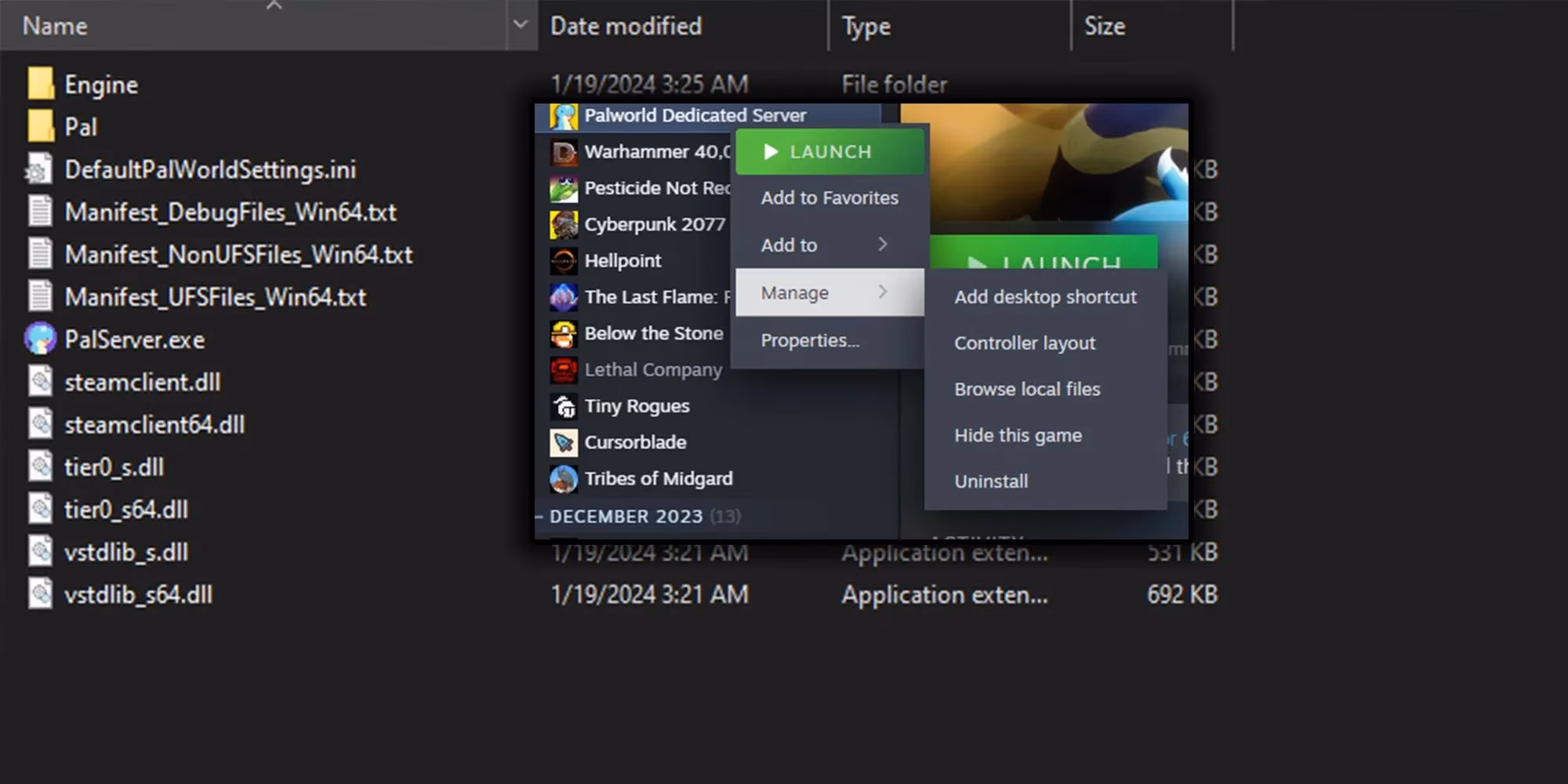This screenshot has width=1568, height=784.
Task: Click the vstdlib_s.dll file icon
Action: [x=40, y=551]
